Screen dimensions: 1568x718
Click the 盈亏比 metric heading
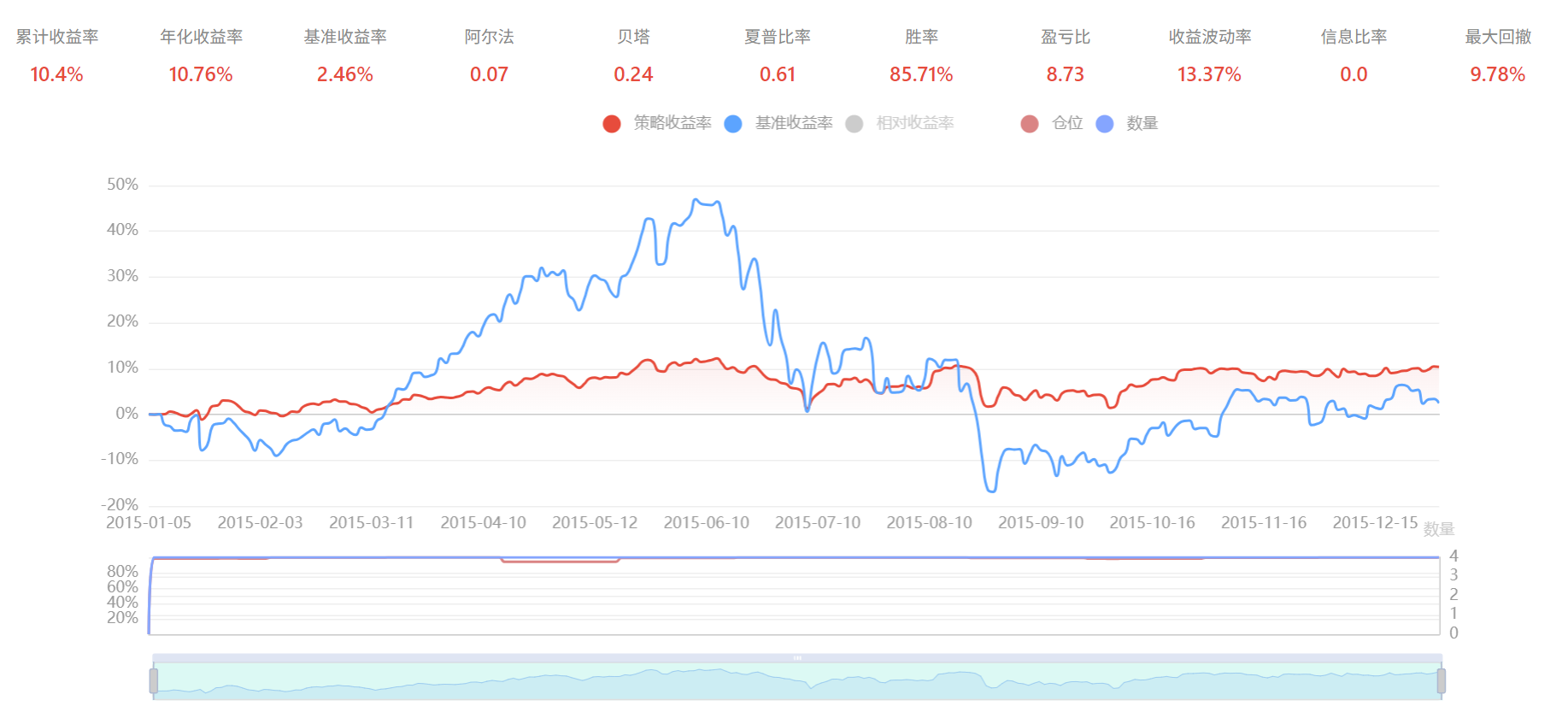(x=1065, y=37)
